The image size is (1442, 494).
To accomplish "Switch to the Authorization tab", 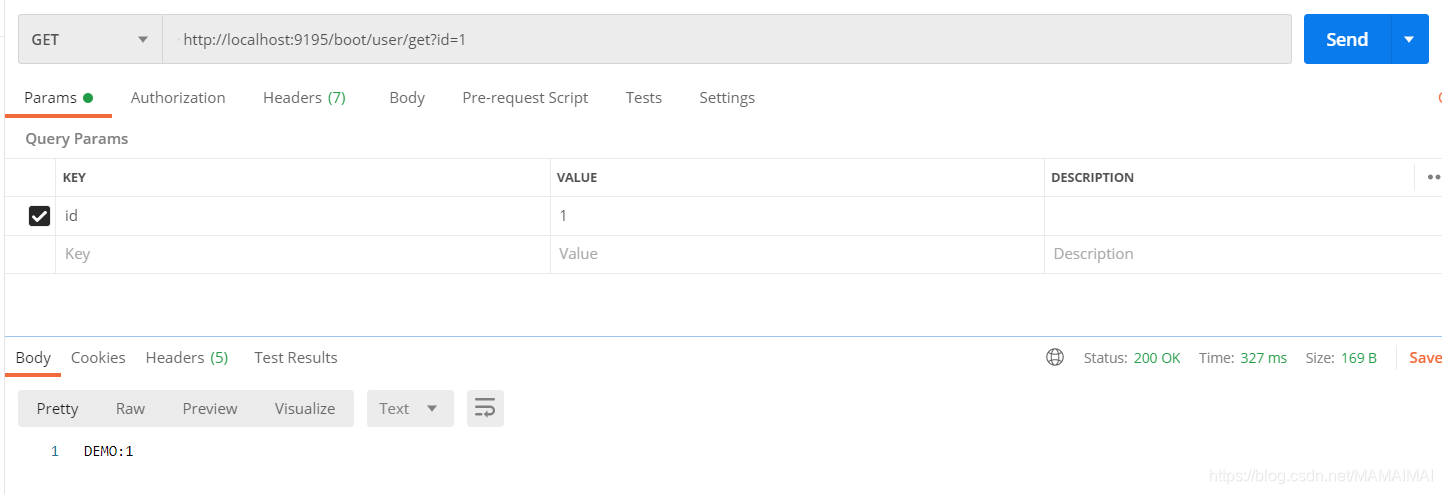I will click(x=178, y=98).
